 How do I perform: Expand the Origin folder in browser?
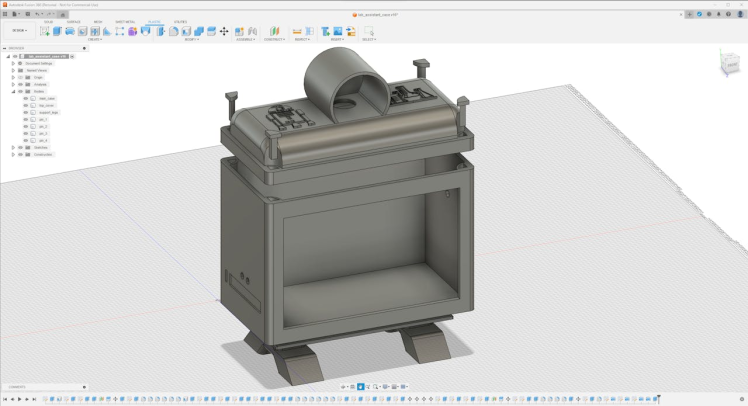pyautogui.click(x=12, y=77)
